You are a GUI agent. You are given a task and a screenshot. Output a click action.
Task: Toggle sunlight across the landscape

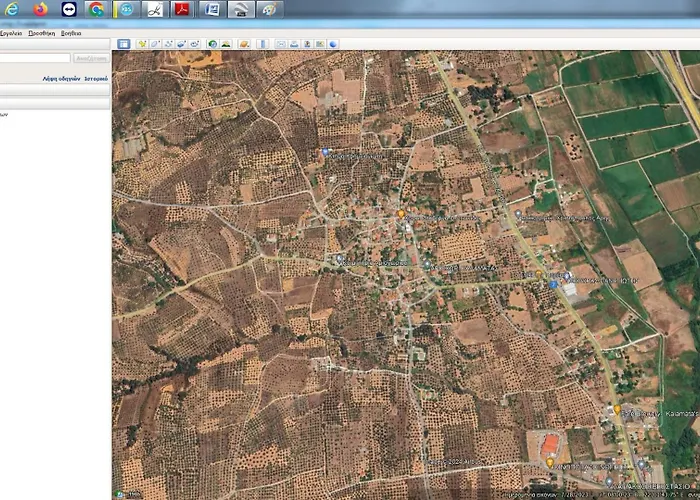click(x=226, y=44)
